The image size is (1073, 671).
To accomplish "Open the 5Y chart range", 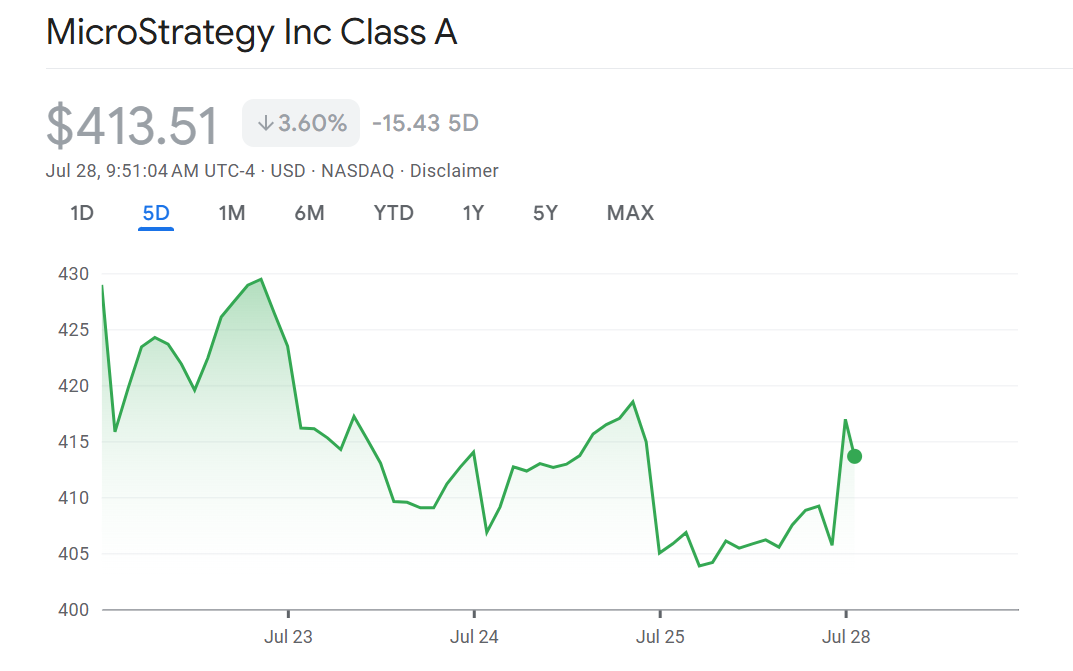I will point(545,213).
